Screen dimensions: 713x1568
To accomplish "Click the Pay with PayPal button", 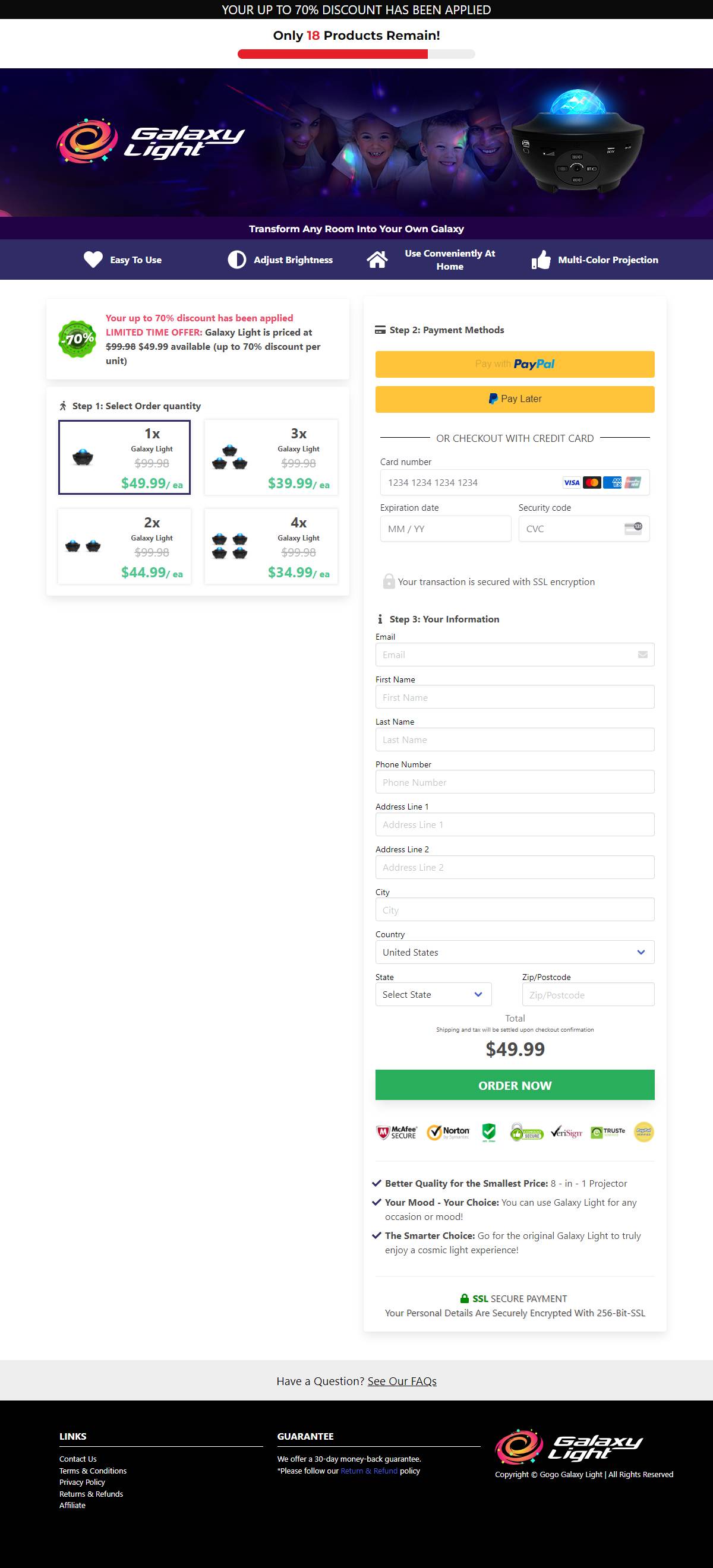I will [x=515, y=364].
